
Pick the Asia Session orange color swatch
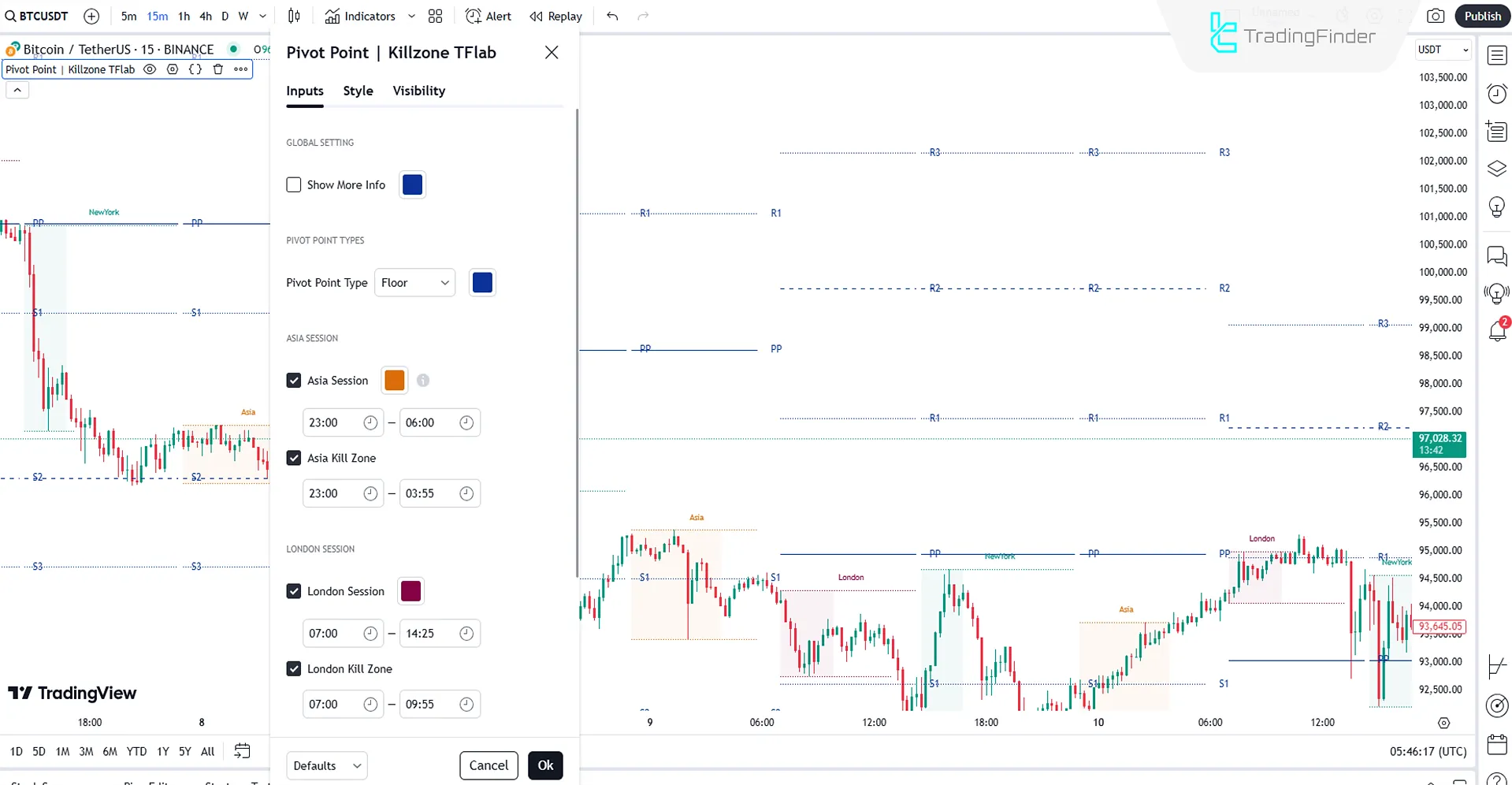coord(394,380)
